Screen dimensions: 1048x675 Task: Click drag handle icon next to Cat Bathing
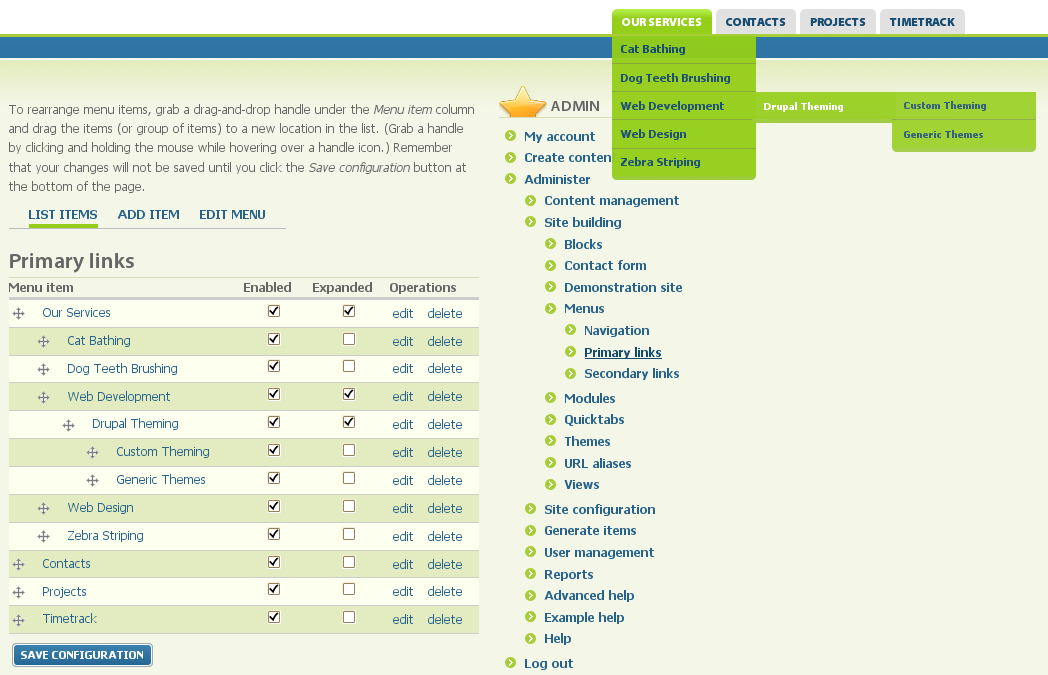[43, 342]
